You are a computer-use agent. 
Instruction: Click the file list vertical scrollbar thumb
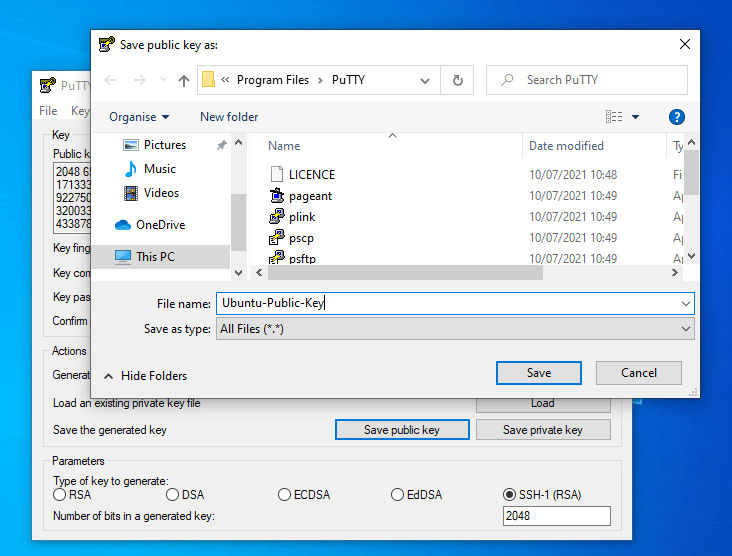click(692, 173)
